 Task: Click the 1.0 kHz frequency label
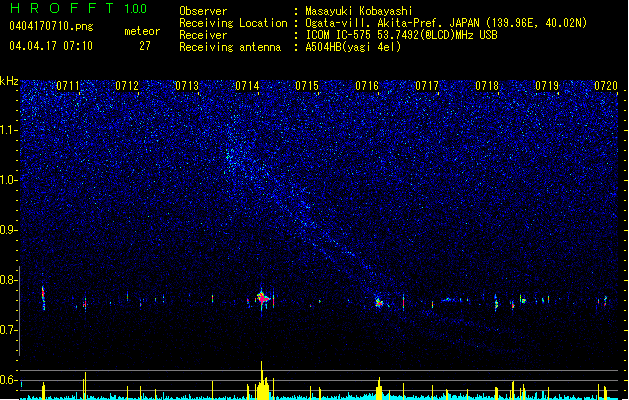tap(9, 180)
